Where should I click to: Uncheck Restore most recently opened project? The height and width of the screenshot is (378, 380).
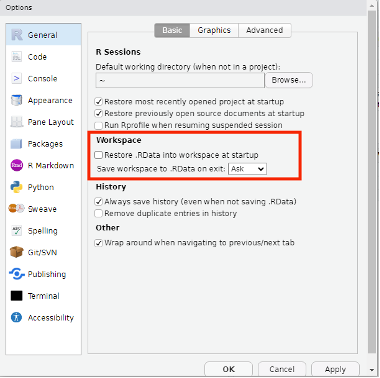99,101
